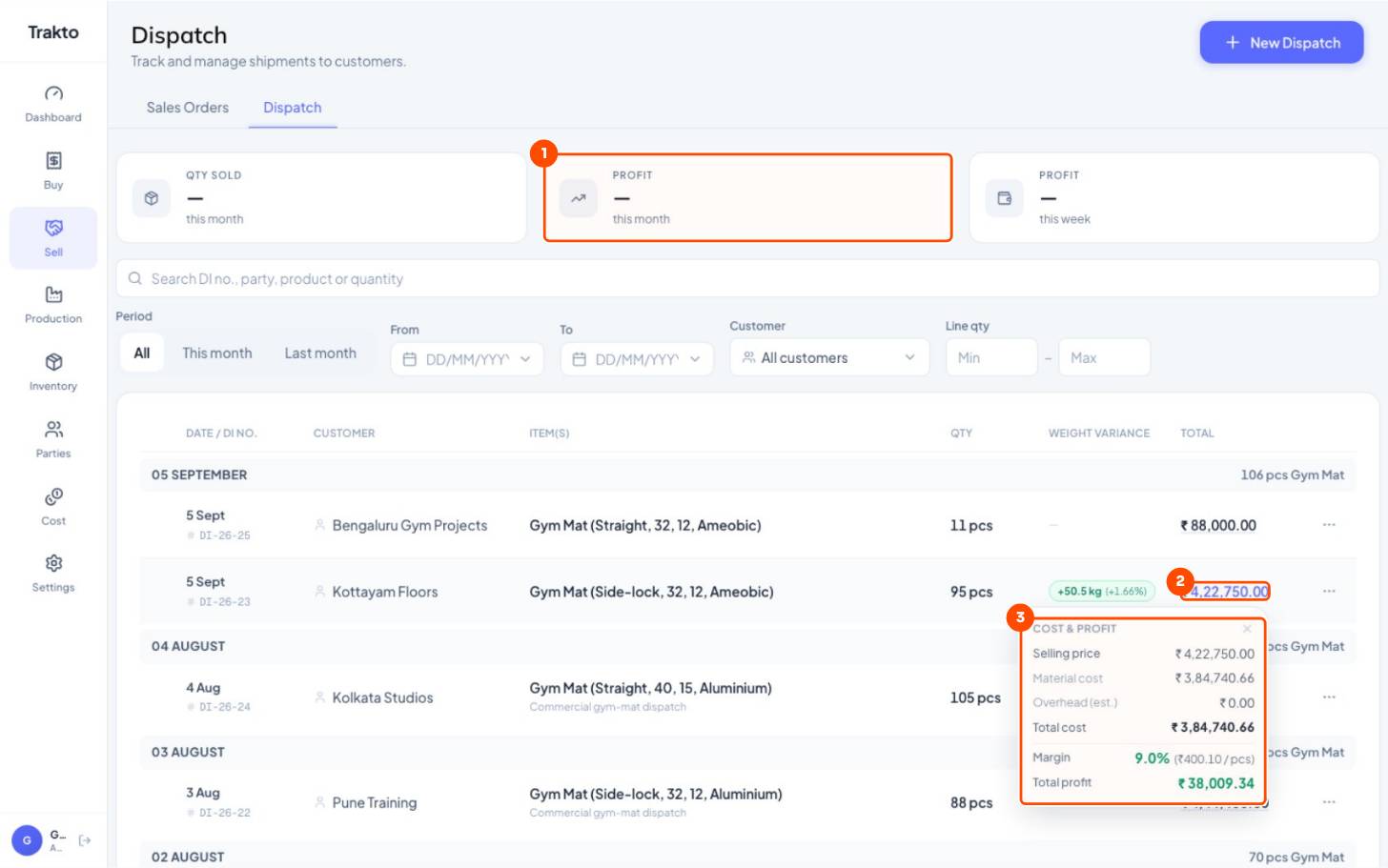Image resolution: width=1388 pixels, height=868 pixels.
Task: Expand the All customers dropdown
Action: click(829, 358)
